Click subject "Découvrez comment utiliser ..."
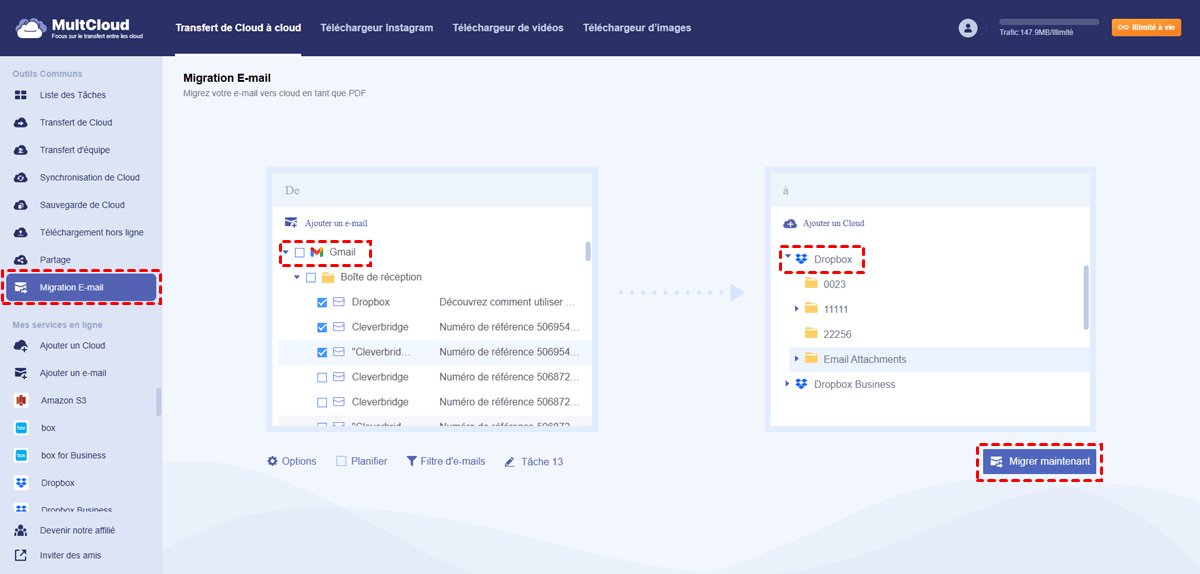The width and height of the screenshot is (1200, 574). pos(508,302)
